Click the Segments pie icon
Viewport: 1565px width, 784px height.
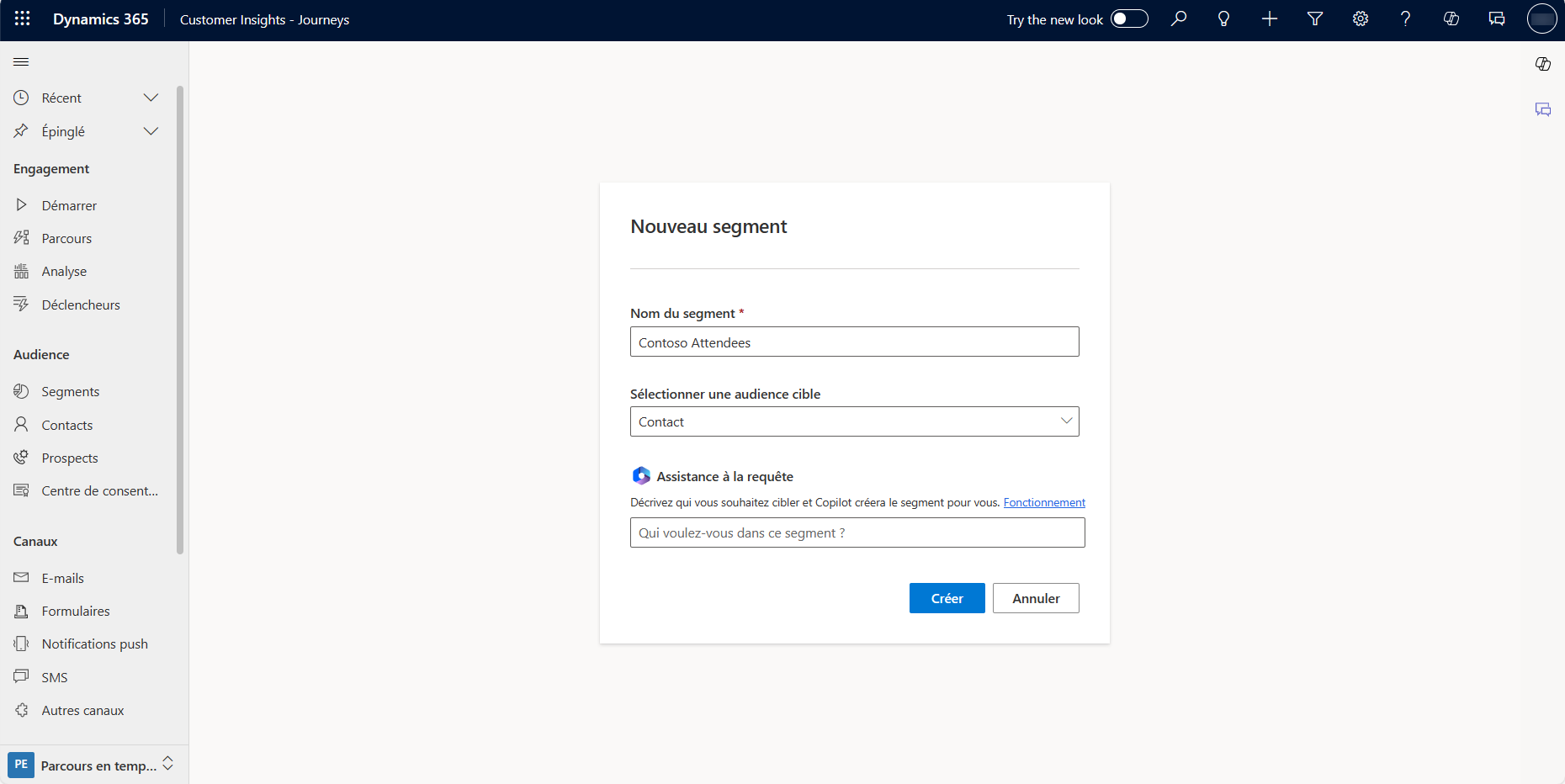(21, 391)
